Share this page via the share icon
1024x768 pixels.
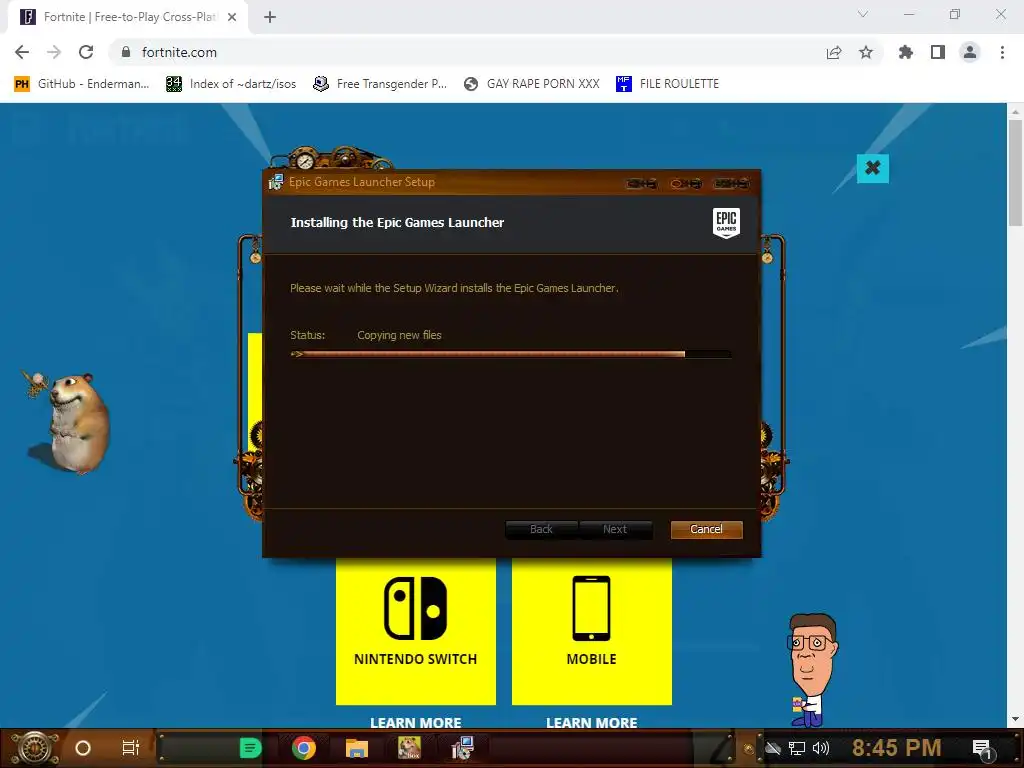(x=834, y=52)
